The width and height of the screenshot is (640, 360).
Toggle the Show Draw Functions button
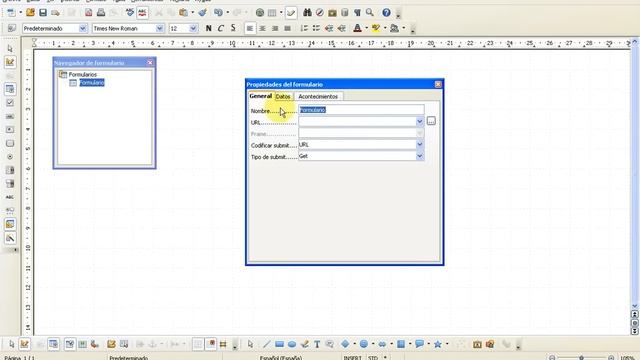291,13
